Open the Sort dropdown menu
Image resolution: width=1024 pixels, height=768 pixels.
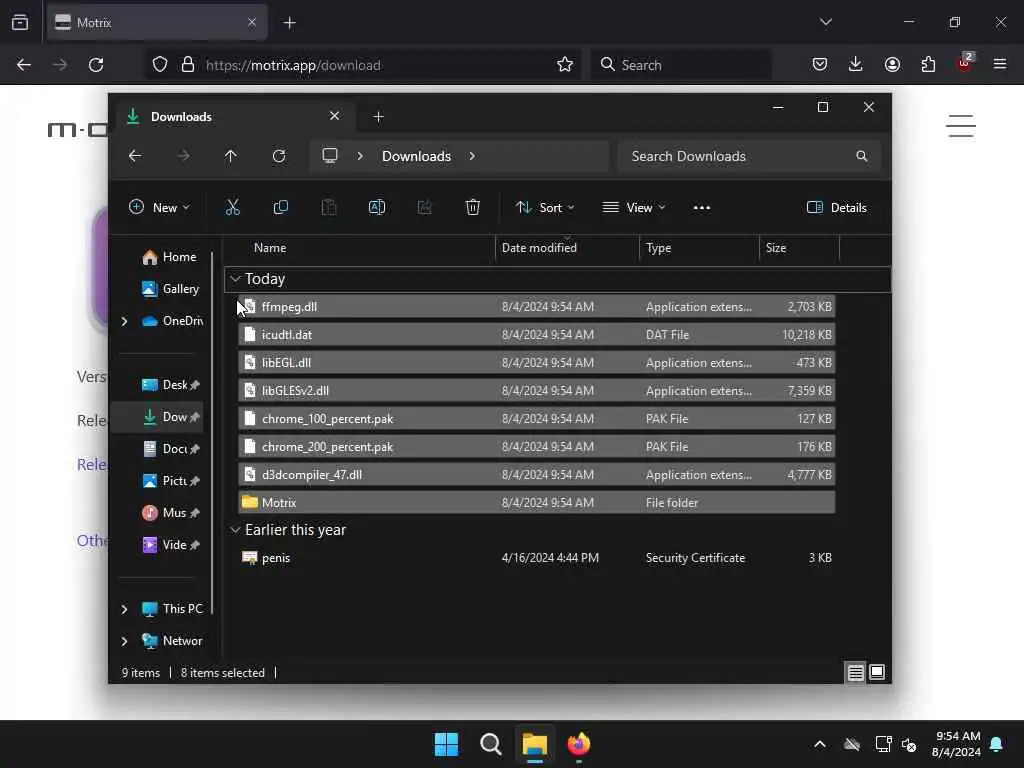click(545, 208)
